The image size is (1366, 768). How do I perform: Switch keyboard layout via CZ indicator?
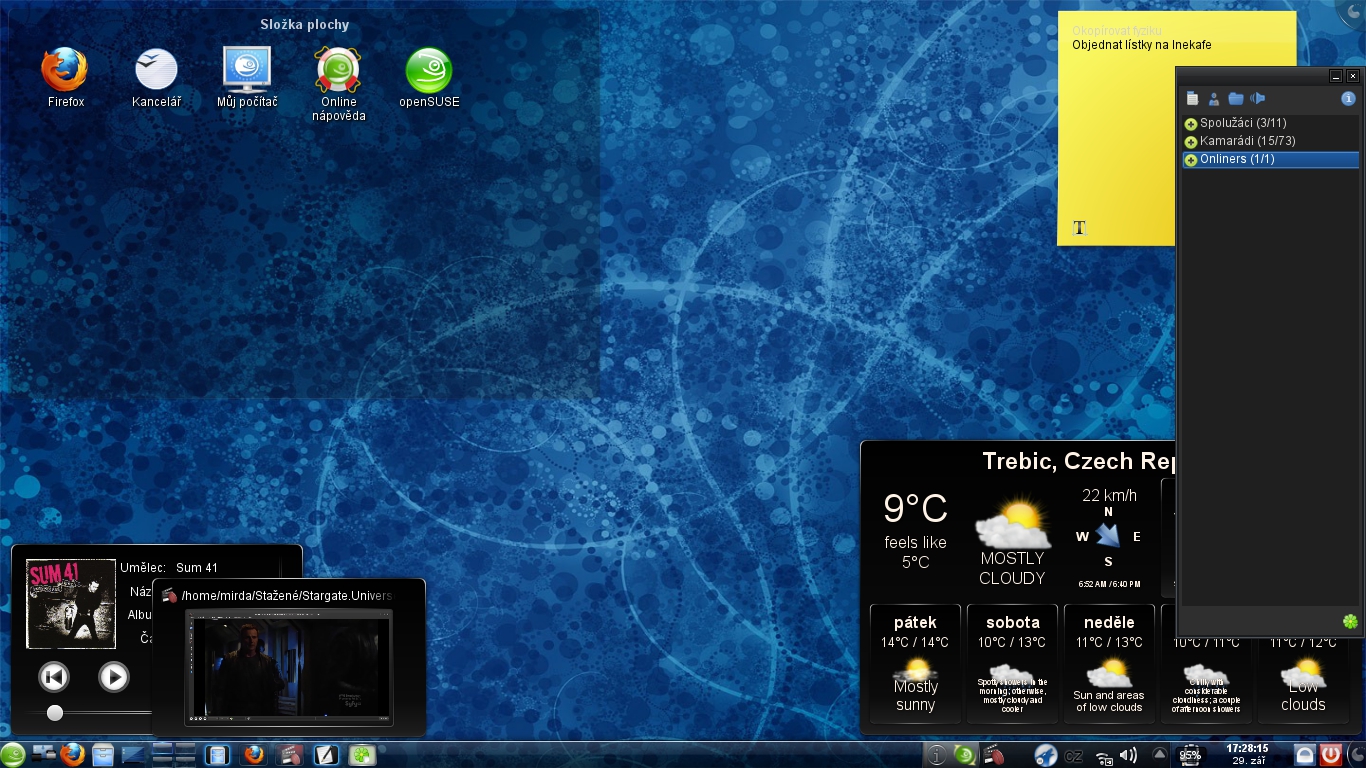(x=1074, y=756)
